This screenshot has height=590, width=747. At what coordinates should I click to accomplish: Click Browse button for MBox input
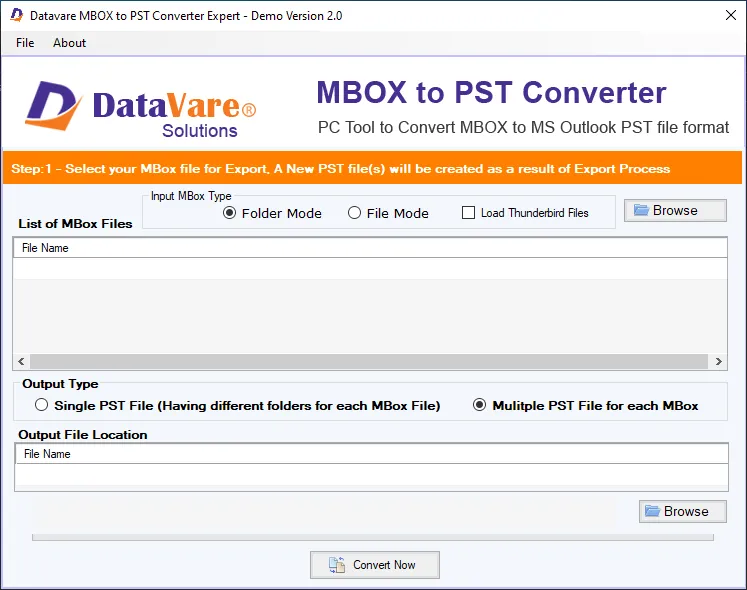[675, 211]
